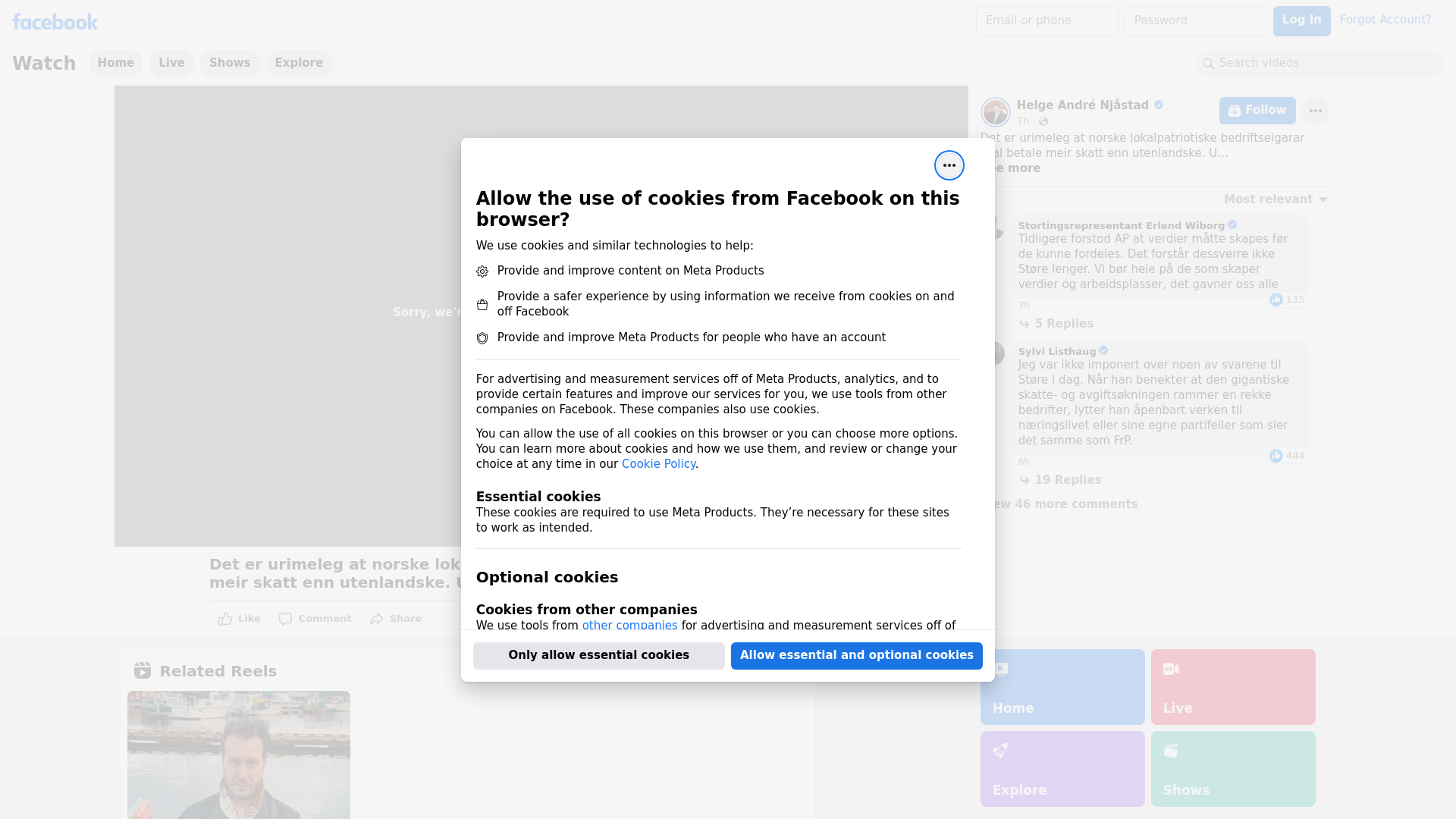The image size is (1456, 819).
Task: Open Stortingsrepresentant Erlend Wiborg profile
Action: point(1121,225)
